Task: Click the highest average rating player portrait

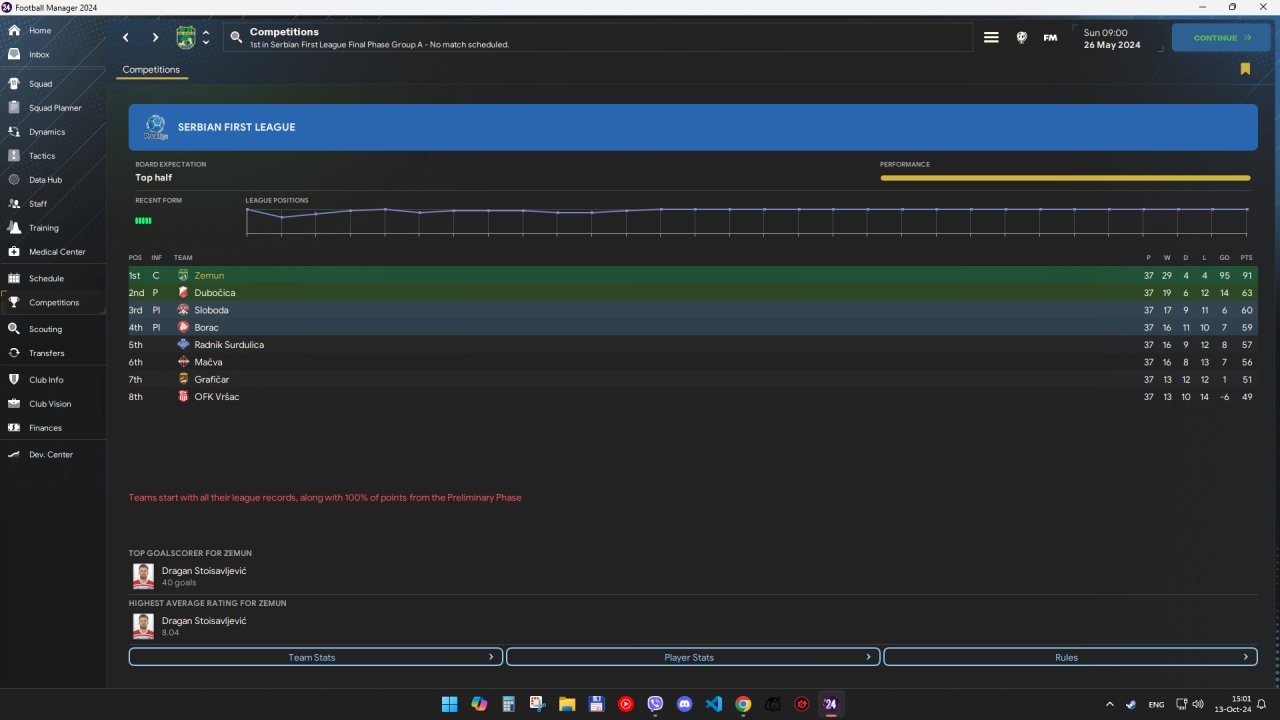Action: (143, 626)
